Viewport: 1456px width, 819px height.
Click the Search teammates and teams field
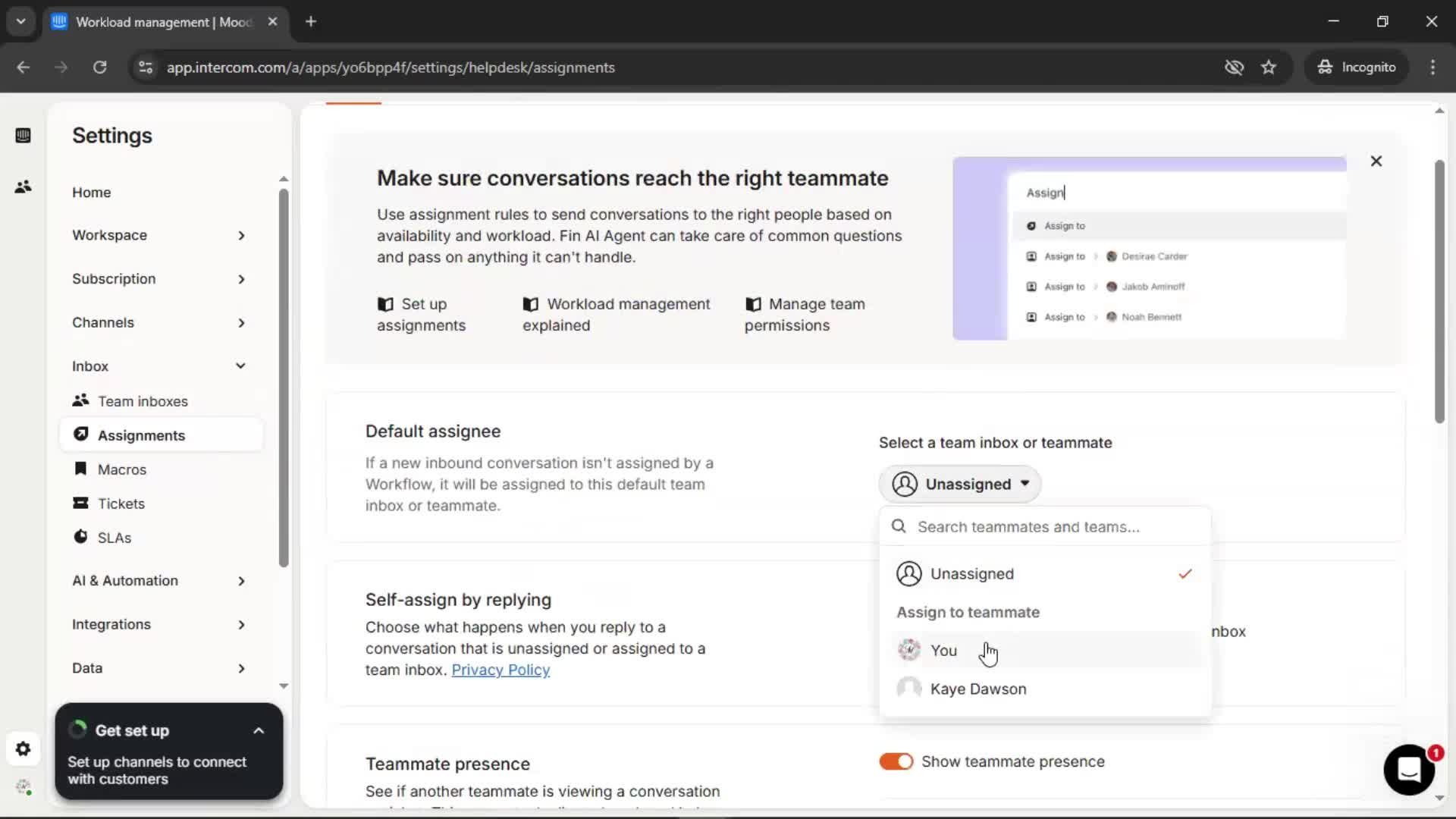click(x=1045, y=526)
